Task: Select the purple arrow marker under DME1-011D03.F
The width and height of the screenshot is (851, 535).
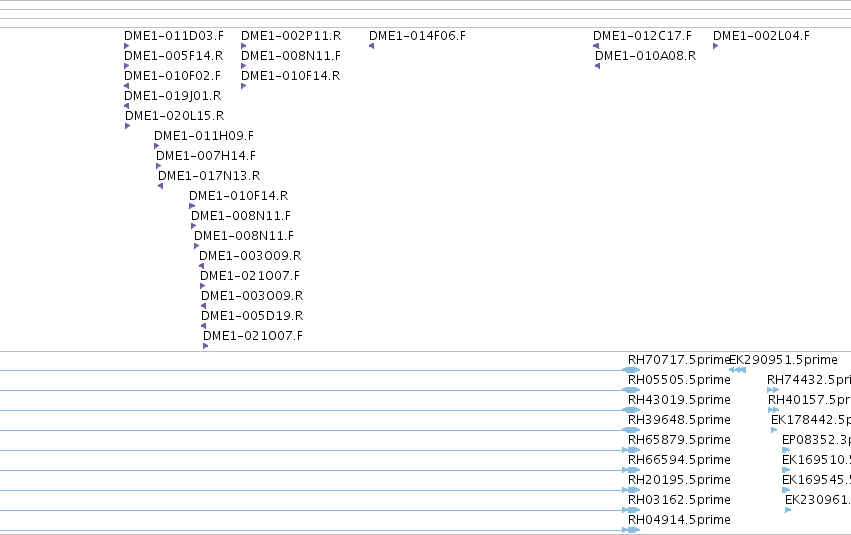Action: click(x=126, y=46)
